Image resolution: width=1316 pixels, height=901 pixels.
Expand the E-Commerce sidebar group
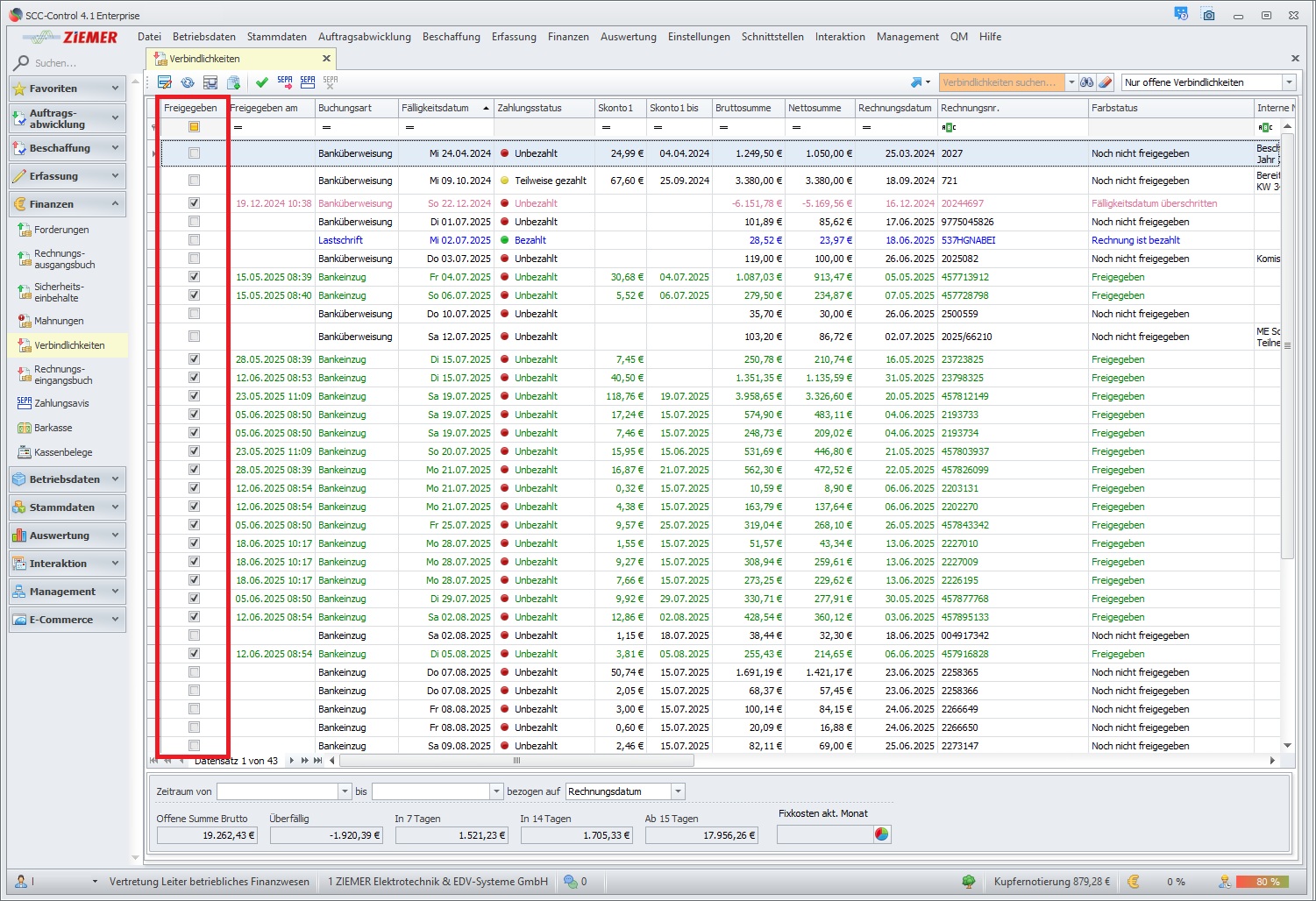[x=67, y=620]
